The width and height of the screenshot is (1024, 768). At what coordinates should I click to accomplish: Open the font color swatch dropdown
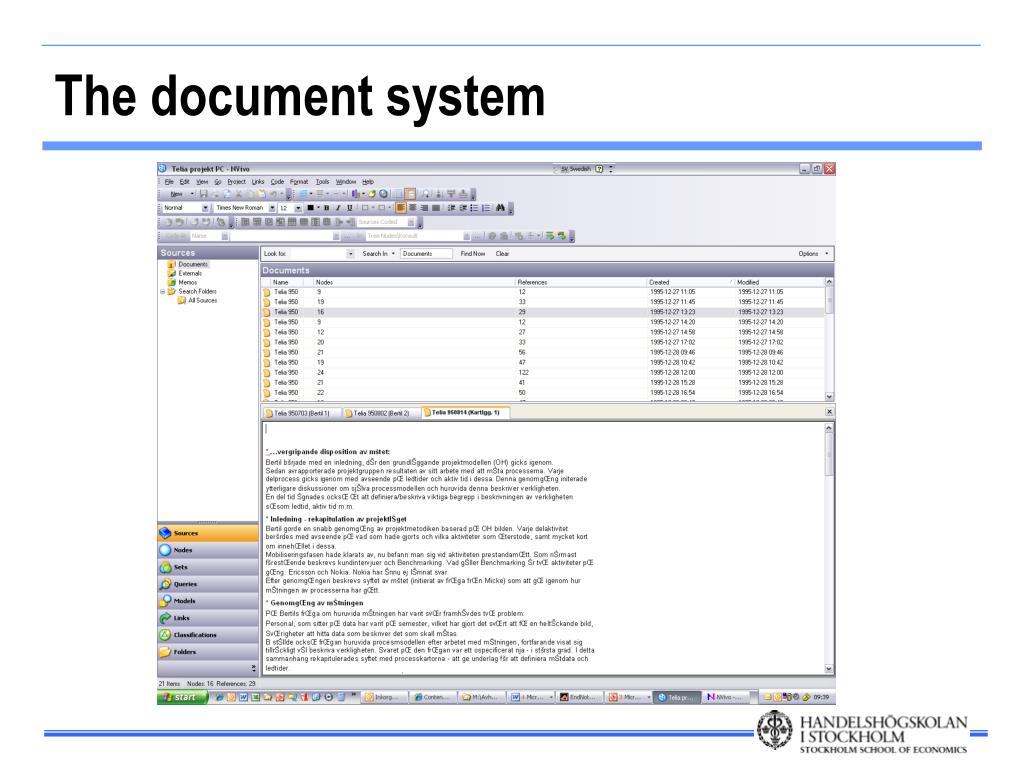pos(319,208)
